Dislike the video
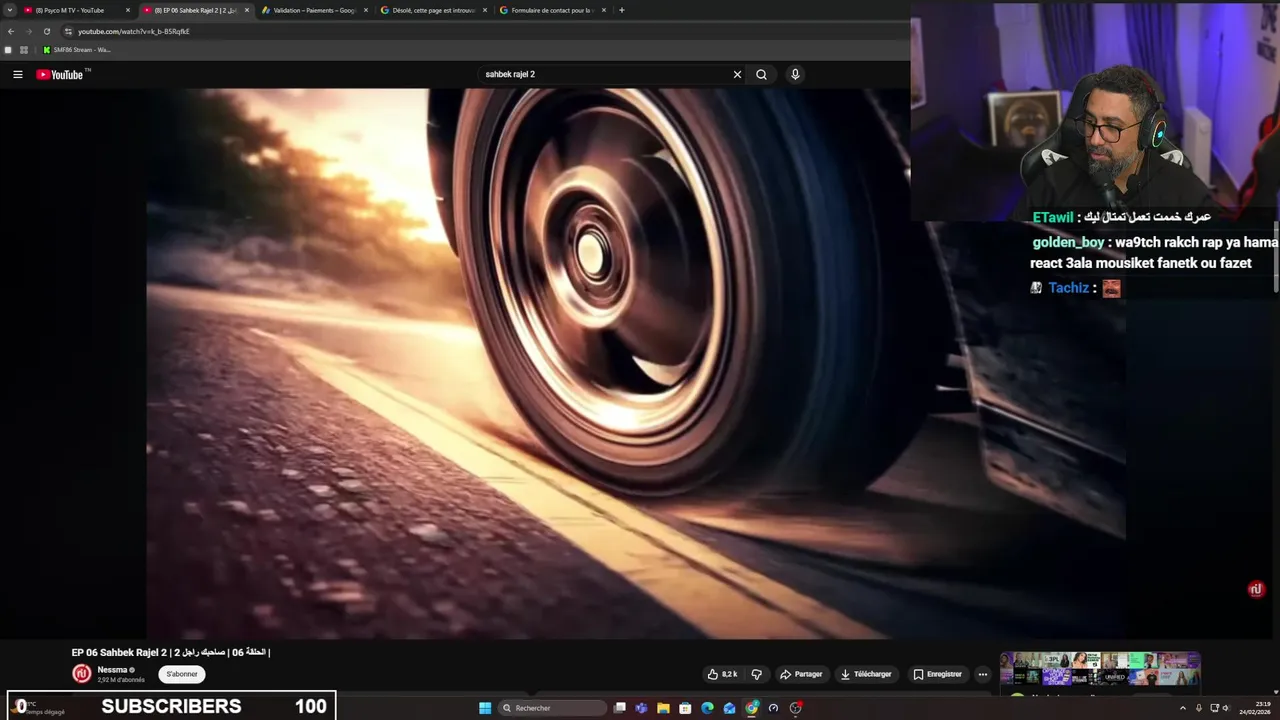 click(x=756, y=674)
